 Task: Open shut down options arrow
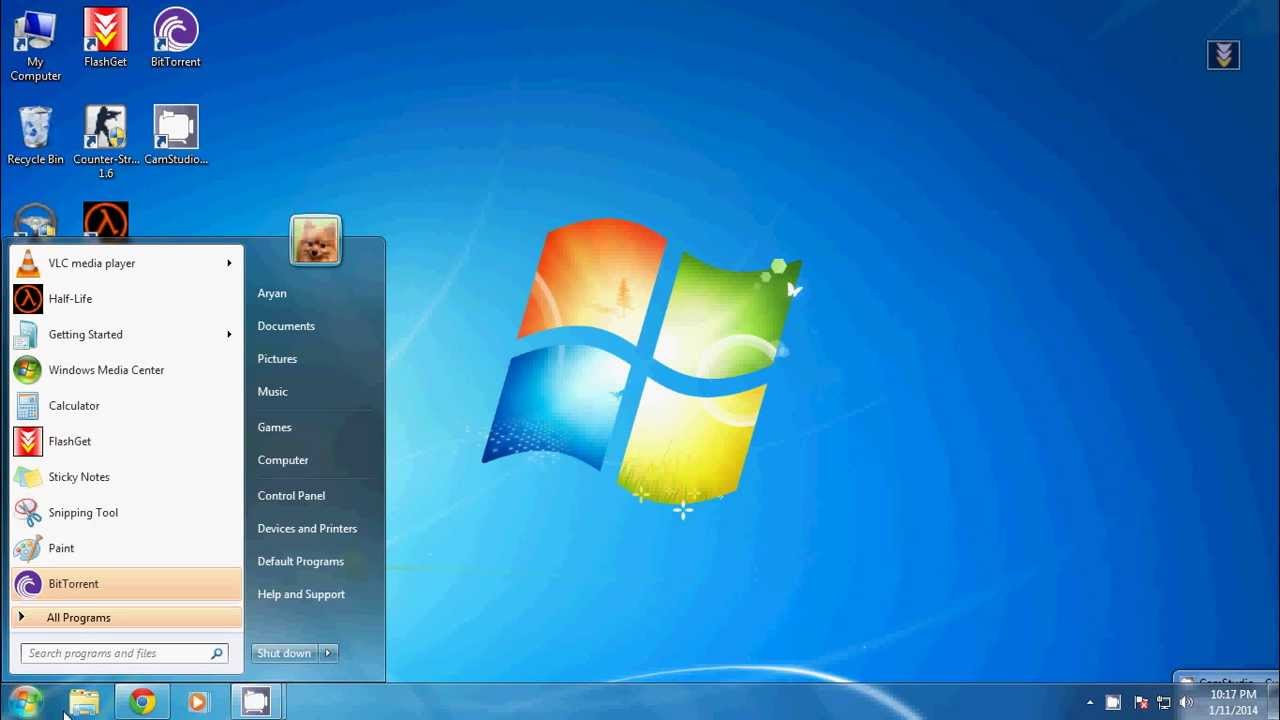pyautogui.click(x=328, y=653)
